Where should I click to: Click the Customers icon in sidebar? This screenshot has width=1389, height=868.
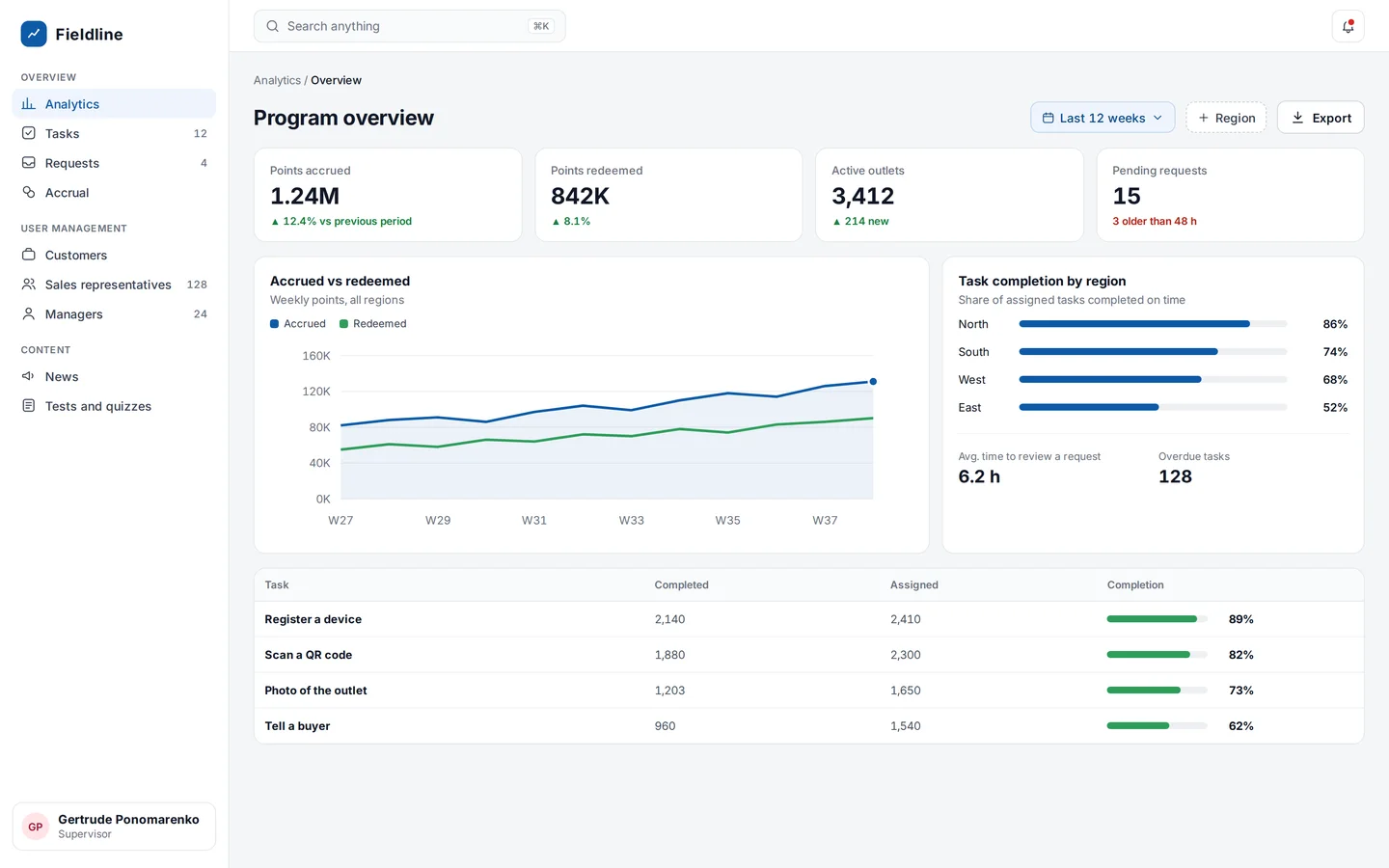point(29,255)
